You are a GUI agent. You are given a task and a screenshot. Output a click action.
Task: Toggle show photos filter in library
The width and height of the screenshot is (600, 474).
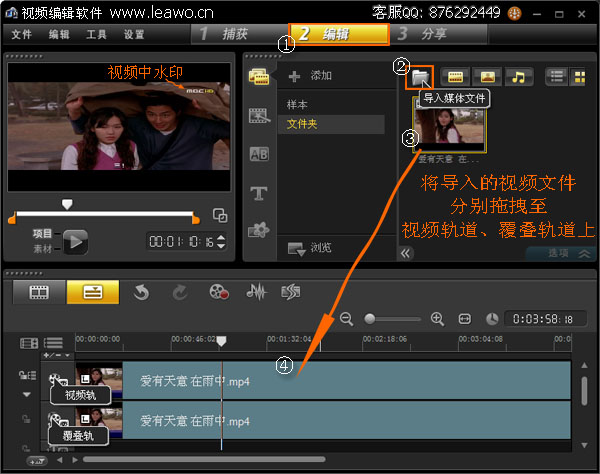tap(487, 76)
